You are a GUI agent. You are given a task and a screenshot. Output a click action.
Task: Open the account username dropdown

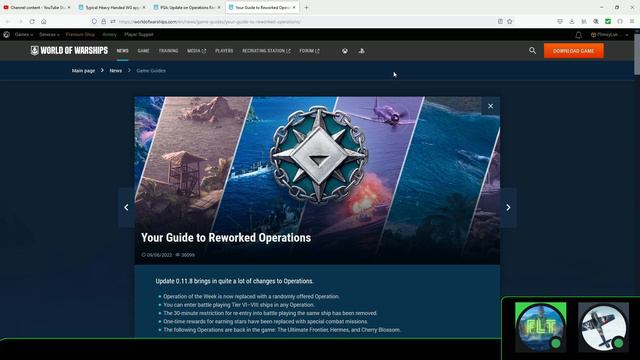[x=610, y=35]
